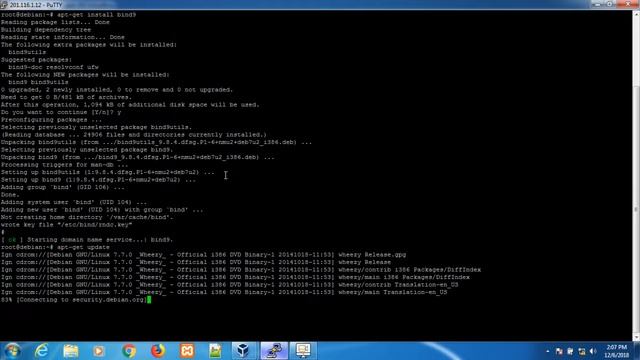The width and height of the screenshot is (640, 360).
Task: Launch Google Chrome from the taskbar
Action: [x=129, y=351]
